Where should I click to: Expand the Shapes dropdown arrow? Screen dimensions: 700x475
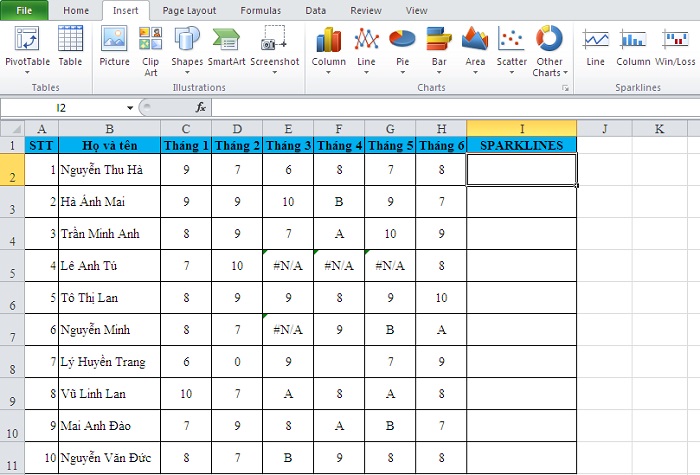[187, 72]
